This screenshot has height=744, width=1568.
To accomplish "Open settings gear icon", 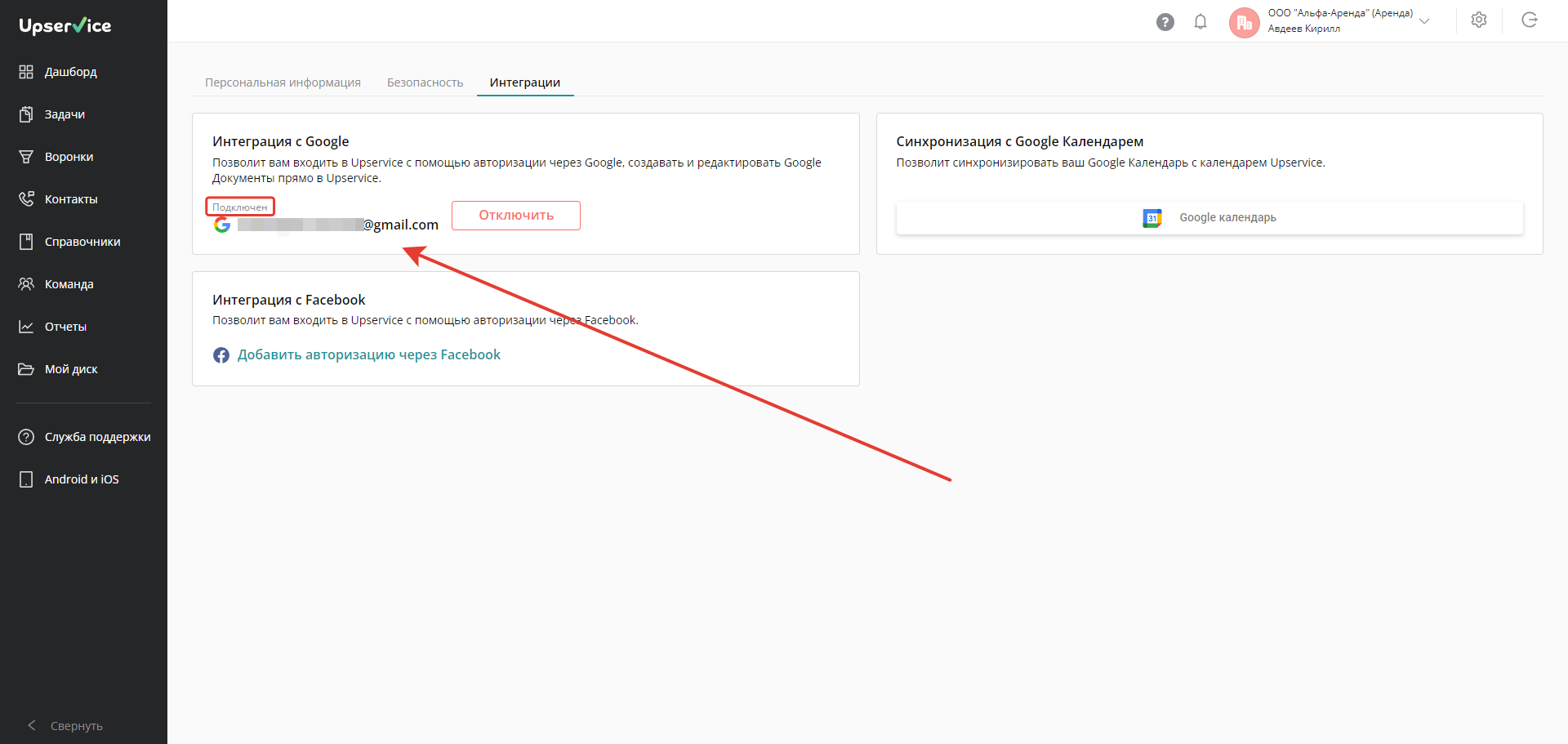I will 1479,20.
